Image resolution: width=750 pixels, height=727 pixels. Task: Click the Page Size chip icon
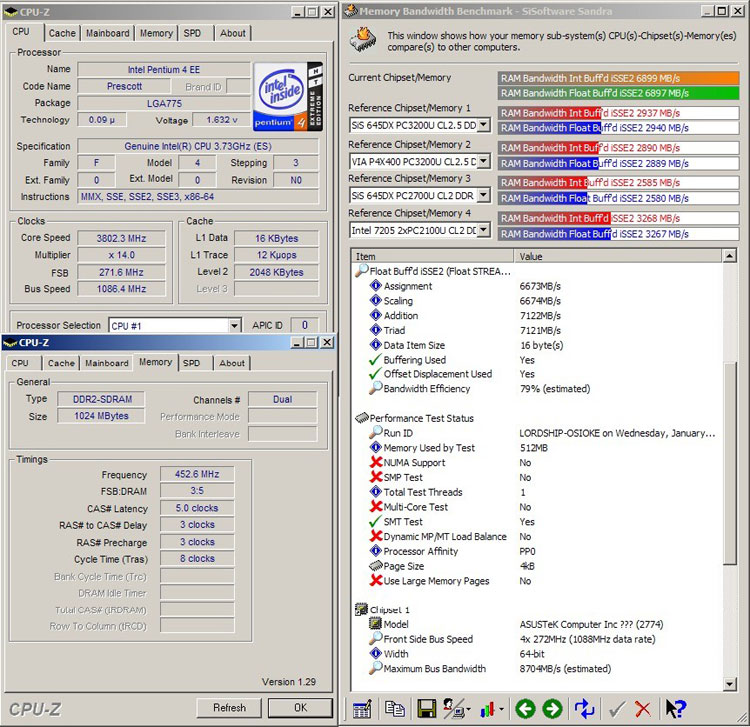coord(375,566)
